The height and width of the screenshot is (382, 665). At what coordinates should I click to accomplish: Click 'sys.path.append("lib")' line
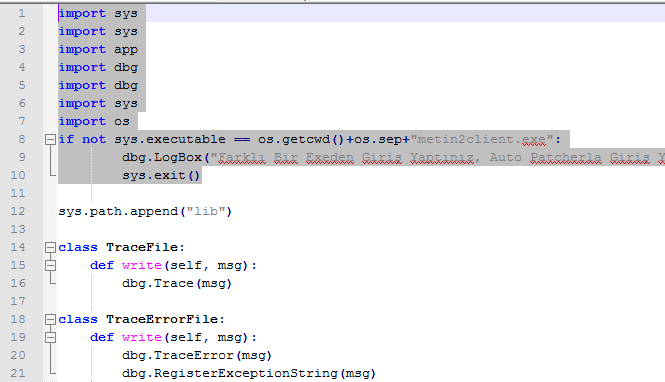pos(145,212)
